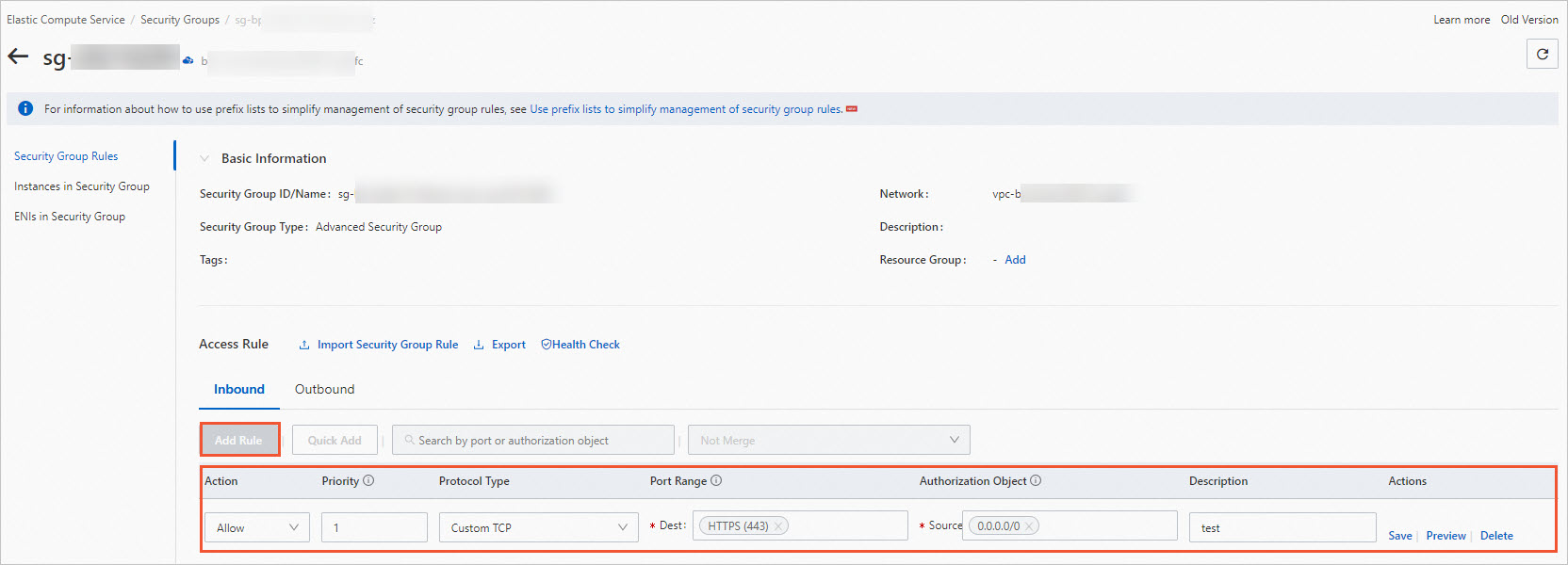Image resolution: width=1568 pixels, height=565 pixels.
Task: Click the Authorization Object help icon
Action: [x=1036, y=480]
